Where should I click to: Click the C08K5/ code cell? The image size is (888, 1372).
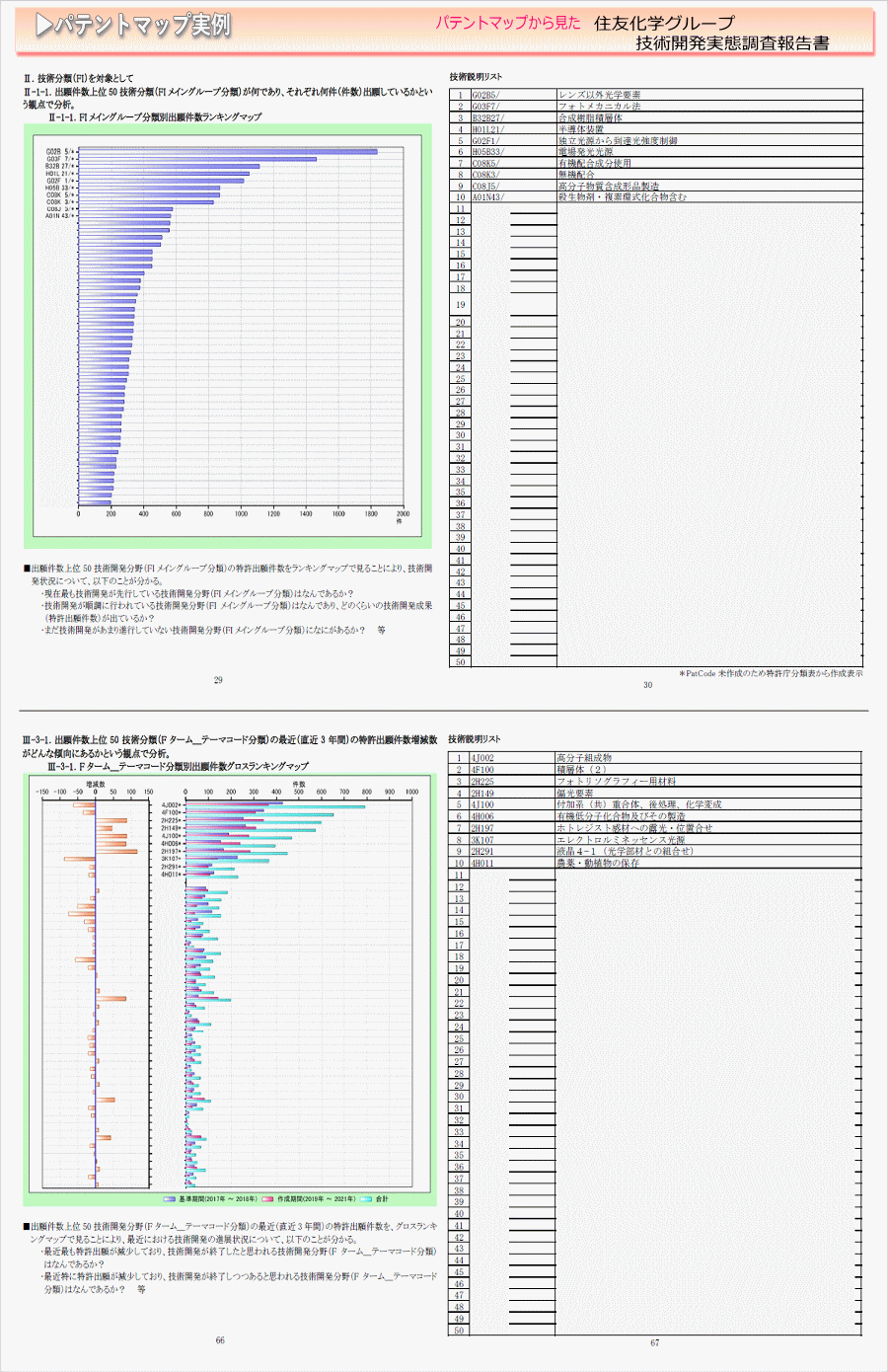pyautogui.click(x=513, y=163)
